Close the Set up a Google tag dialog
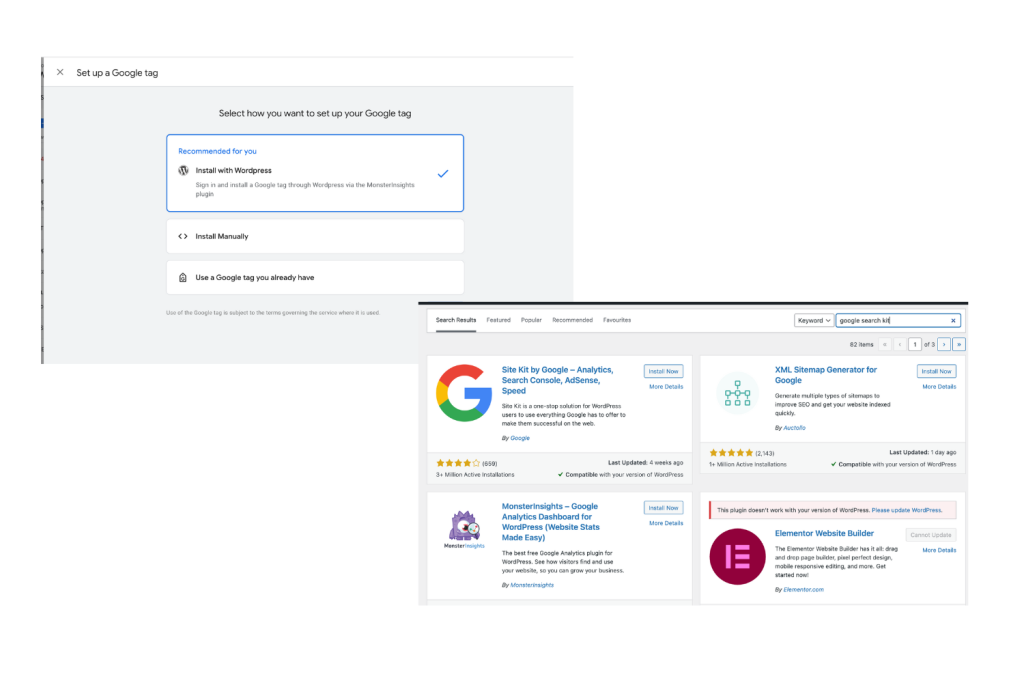 [60, 72]
